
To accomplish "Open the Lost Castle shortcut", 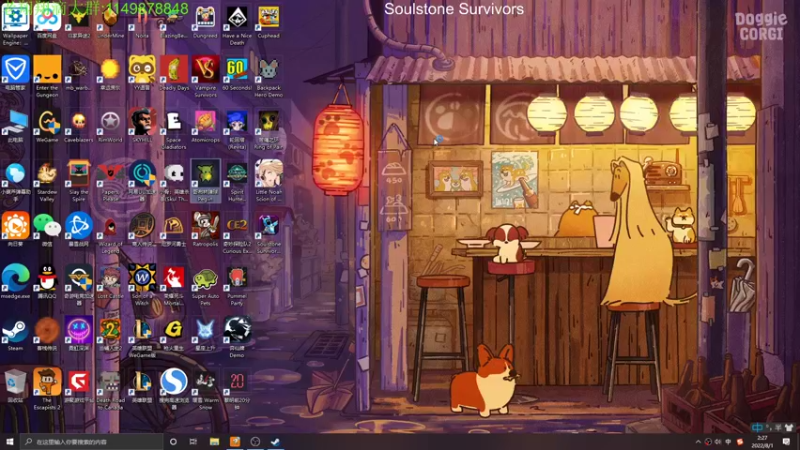I will pyautogui.click(x=110, y=282).
